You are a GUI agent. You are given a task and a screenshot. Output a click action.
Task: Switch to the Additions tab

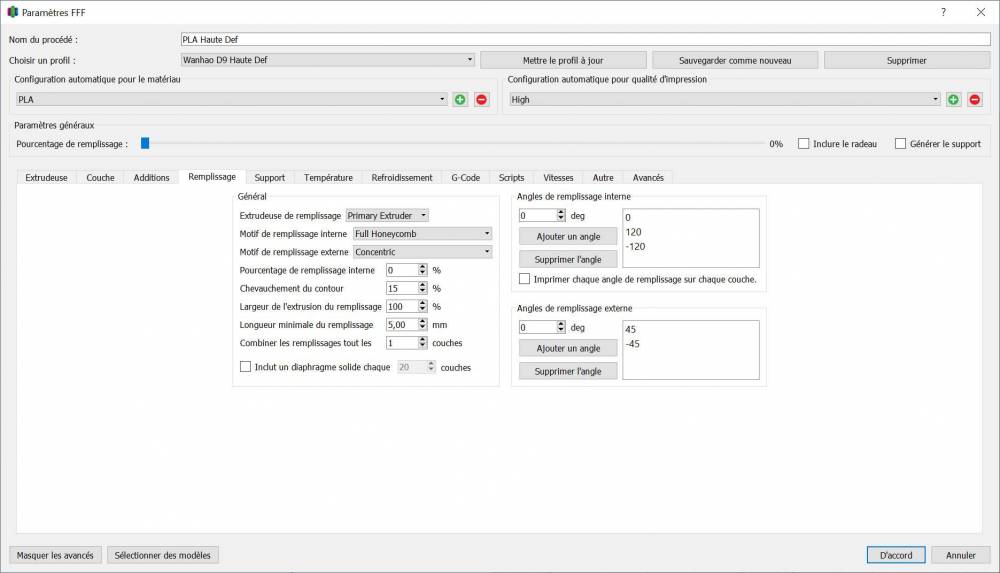point(151,177)
